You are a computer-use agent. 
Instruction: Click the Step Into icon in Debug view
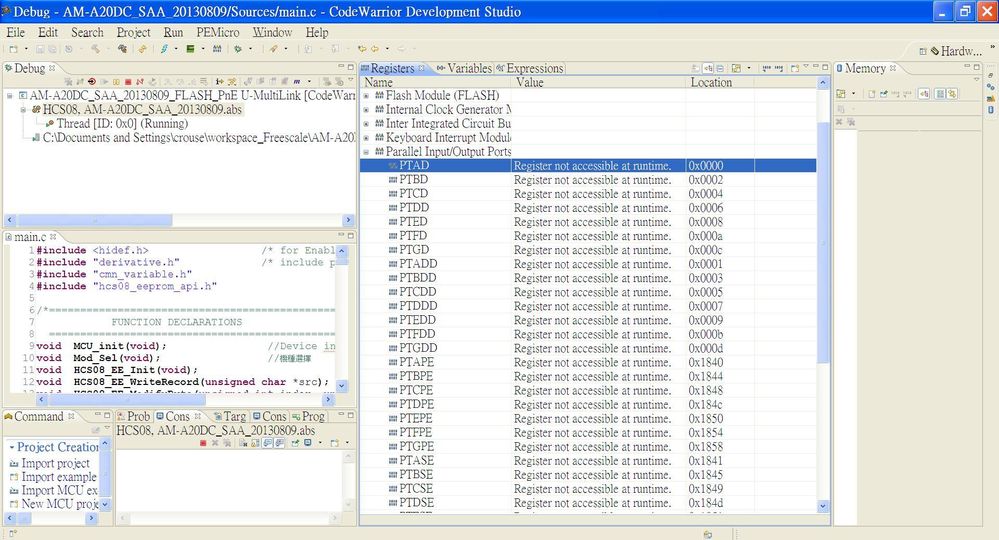click(168, 82)
